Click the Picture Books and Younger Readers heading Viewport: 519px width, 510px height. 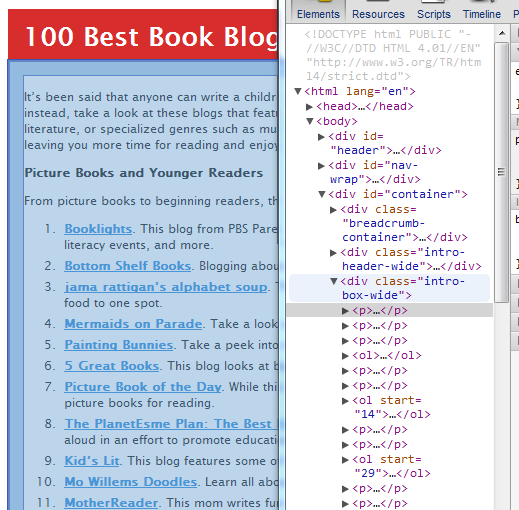click(144, 173)
